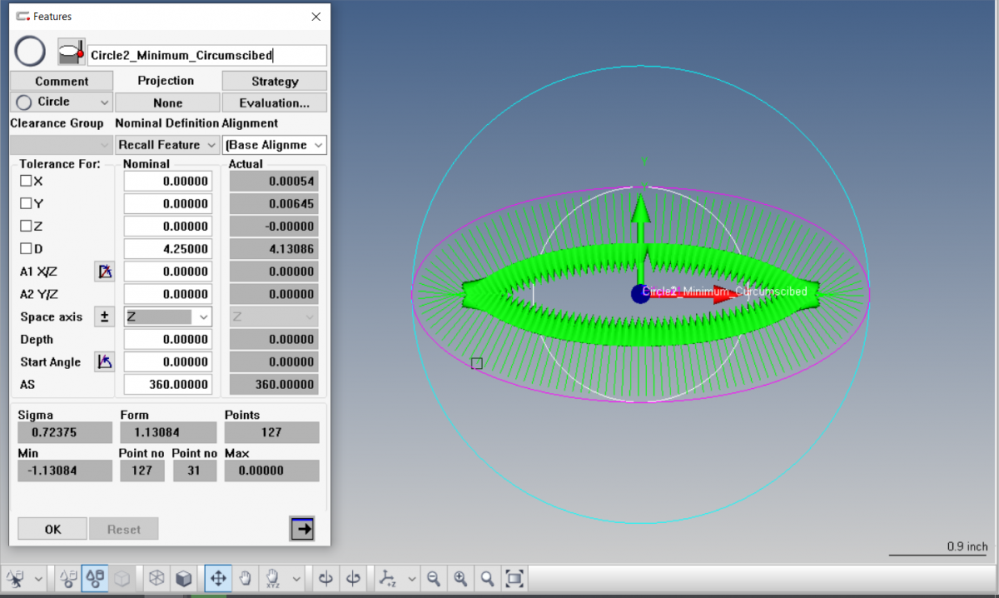This screenshot has width=999, height=598.
Task: Click the Pan (four-arrow move) tool
Action: 217,578
